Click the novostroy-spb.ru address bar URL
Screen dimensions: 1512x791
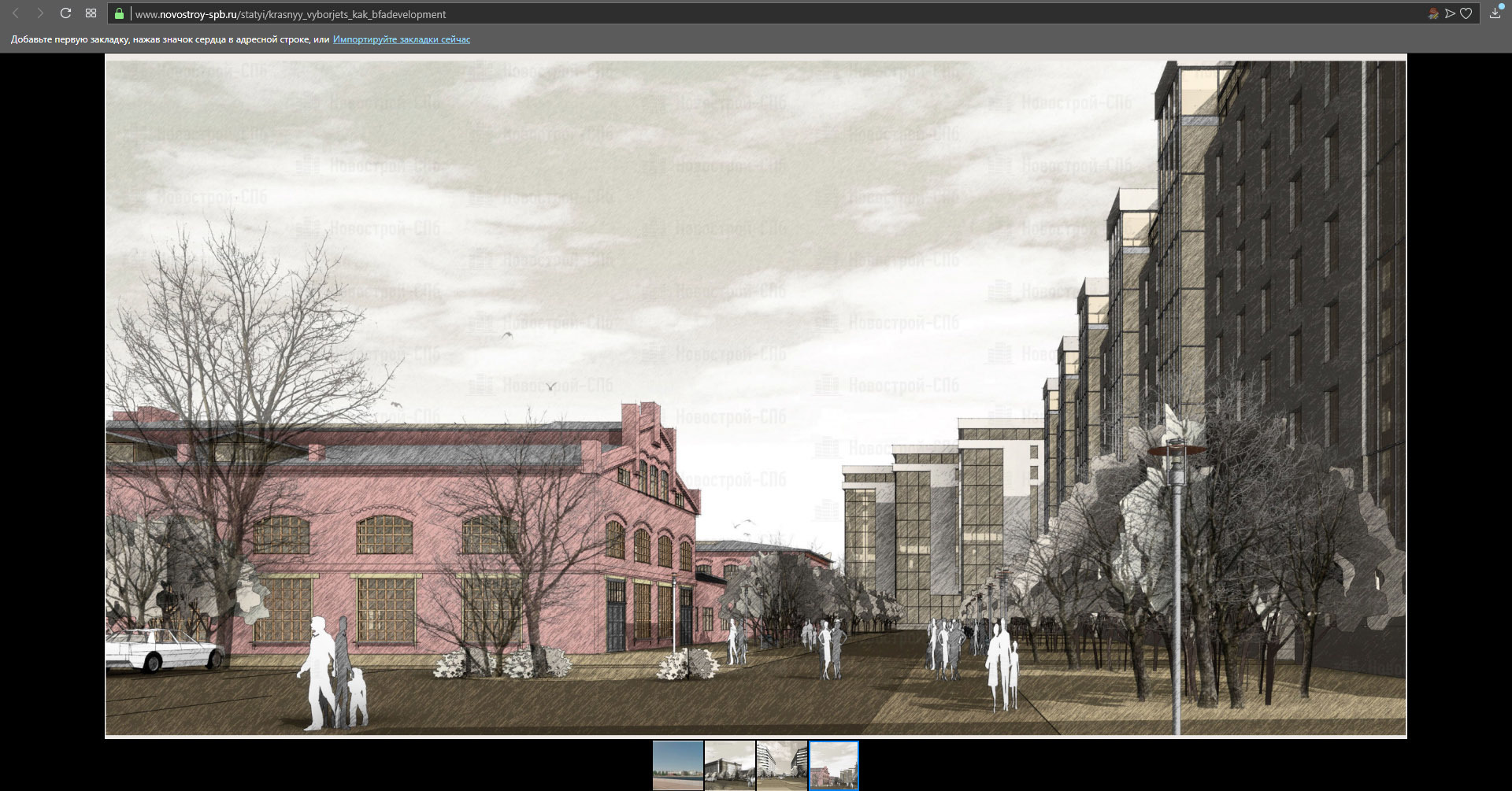pyautogui.click(x=291, y=14)
